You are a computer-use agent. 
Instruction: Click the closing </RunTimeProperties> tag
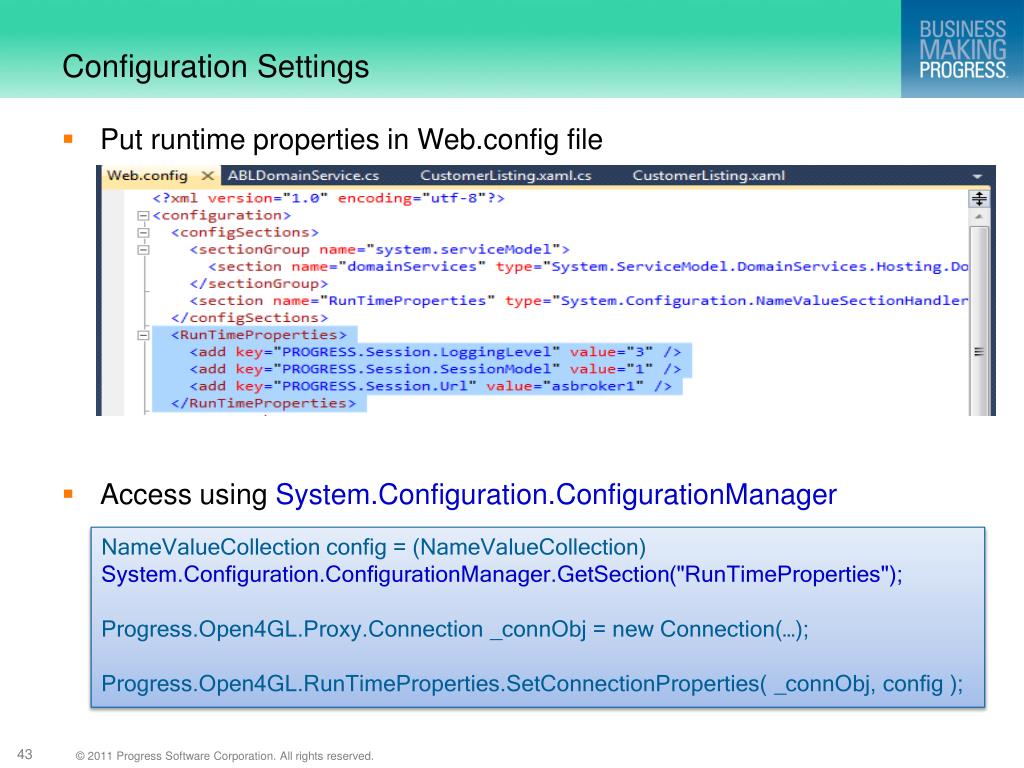click(263, 403)
